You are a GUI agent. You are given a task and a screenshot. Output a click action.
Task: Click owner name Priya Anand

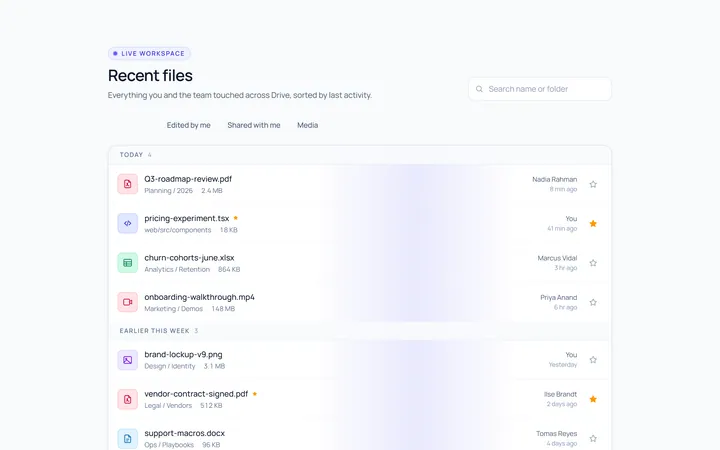pos(559,298)
